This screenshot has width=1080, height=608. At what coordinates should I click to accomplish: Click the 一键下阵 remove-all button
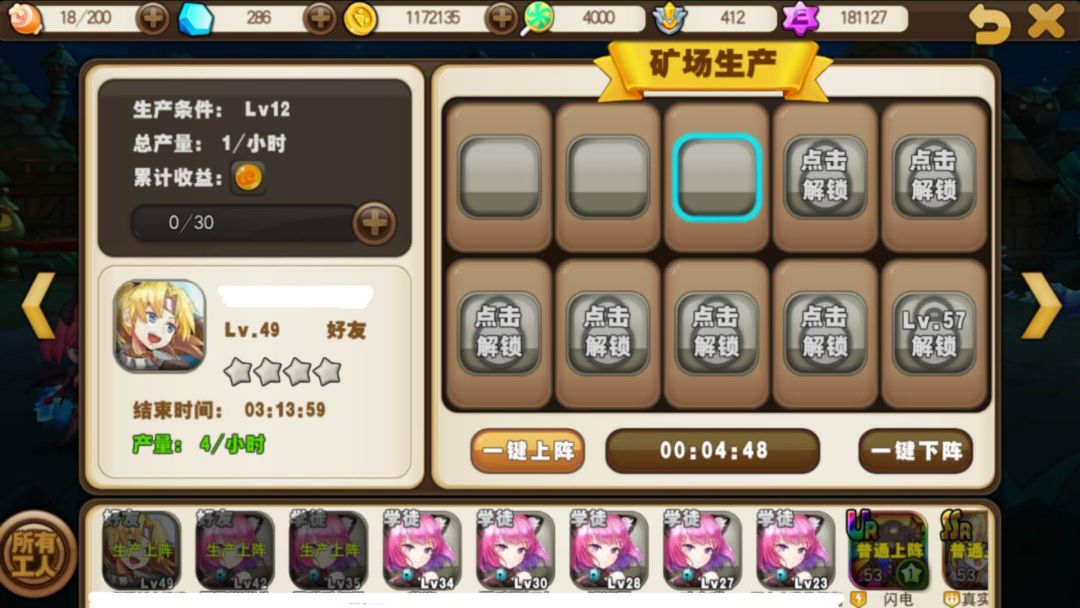(915, 451)
